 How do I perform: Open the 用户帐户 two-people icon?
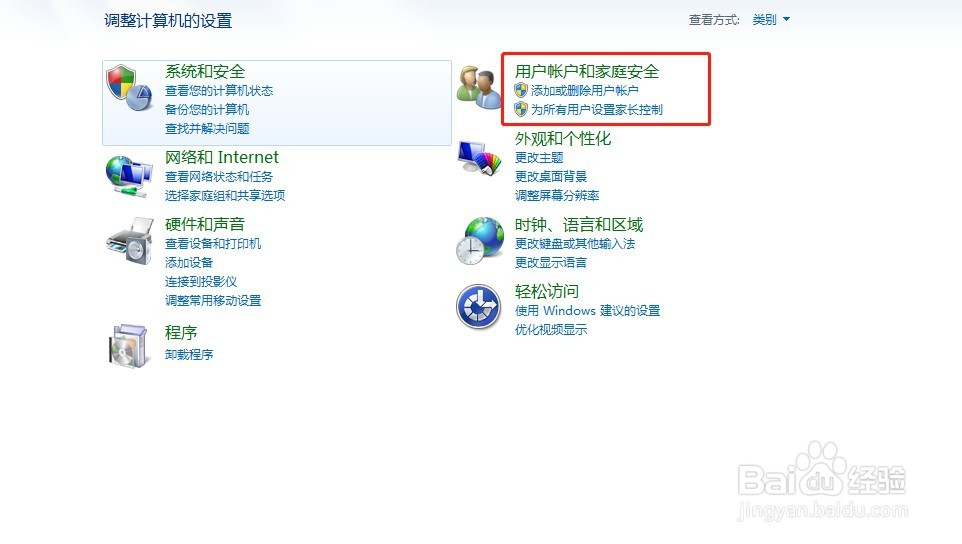tap(479, 87)
